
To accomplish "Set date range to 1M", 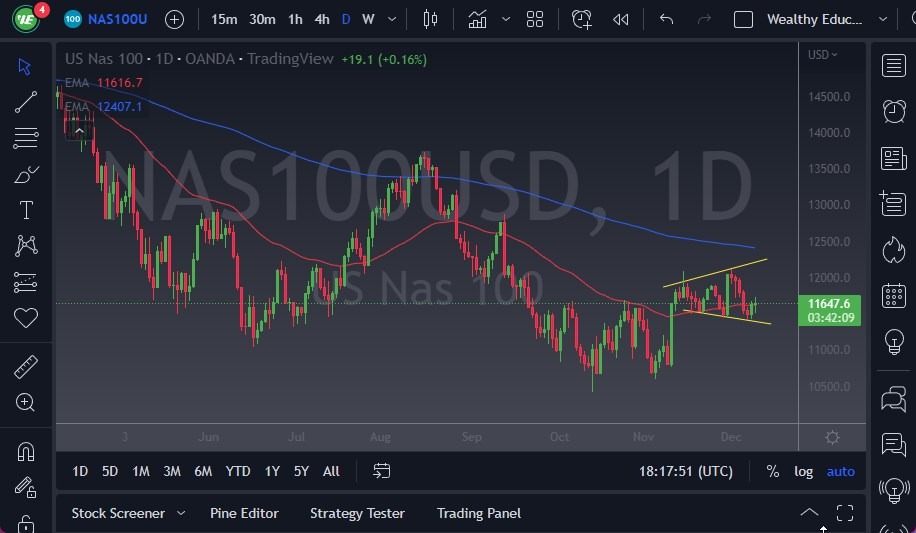I will [x=141, y=471].
